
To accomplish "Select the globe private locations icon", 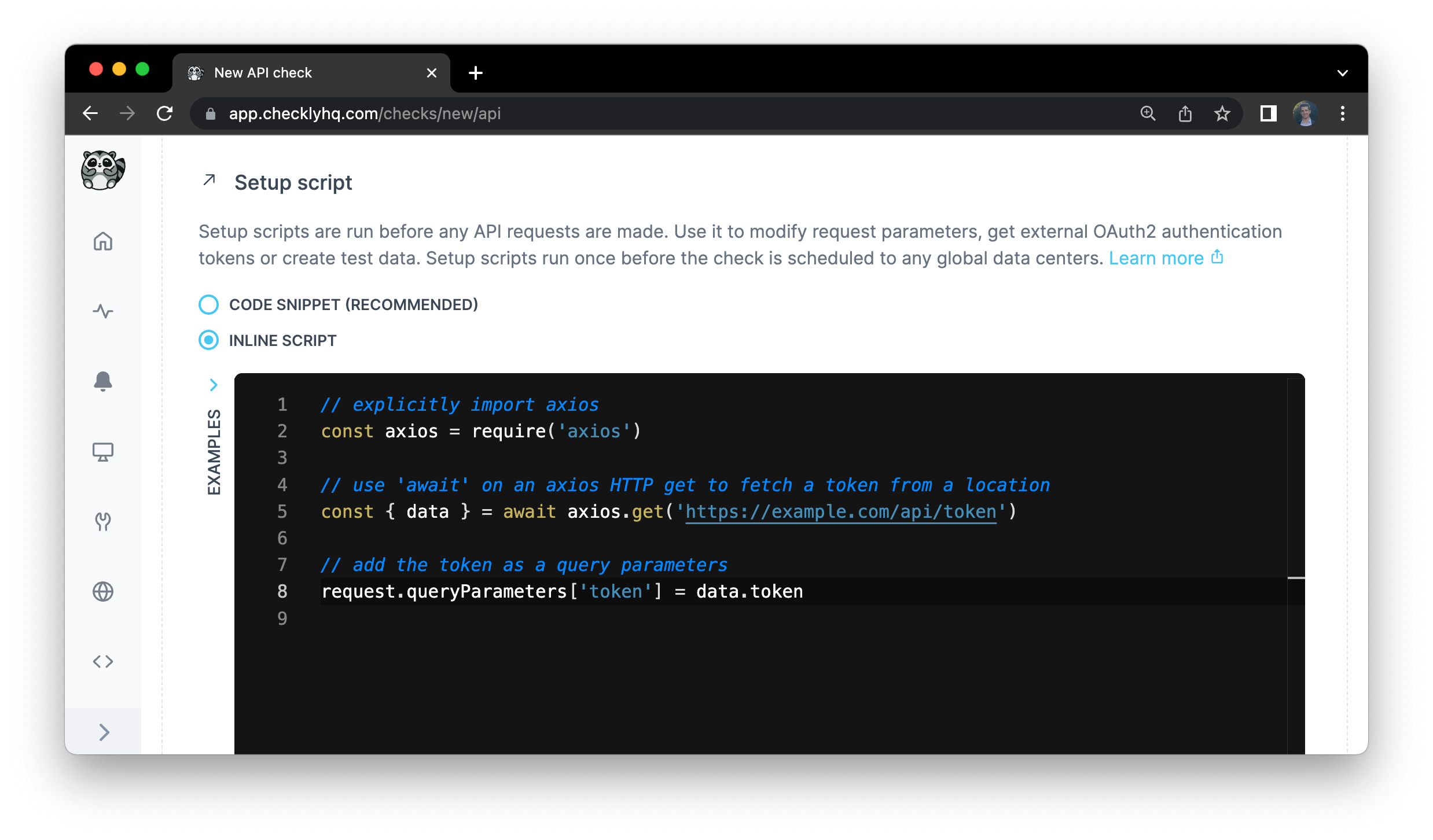I will [103, 591].
